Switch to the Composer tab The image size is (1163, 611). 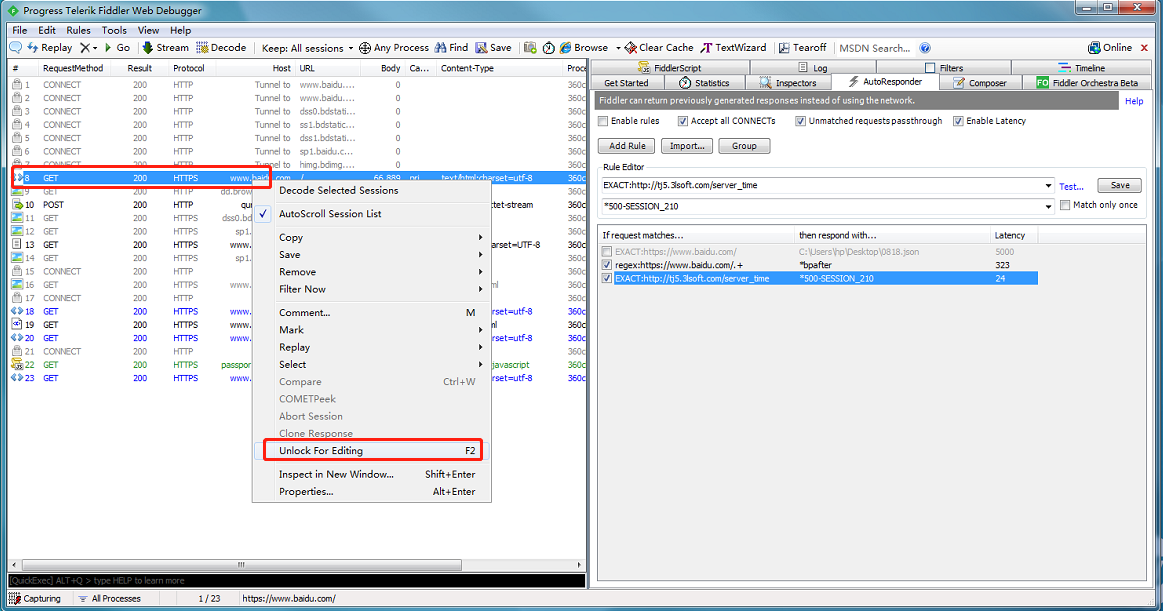(x=981, y=83)
